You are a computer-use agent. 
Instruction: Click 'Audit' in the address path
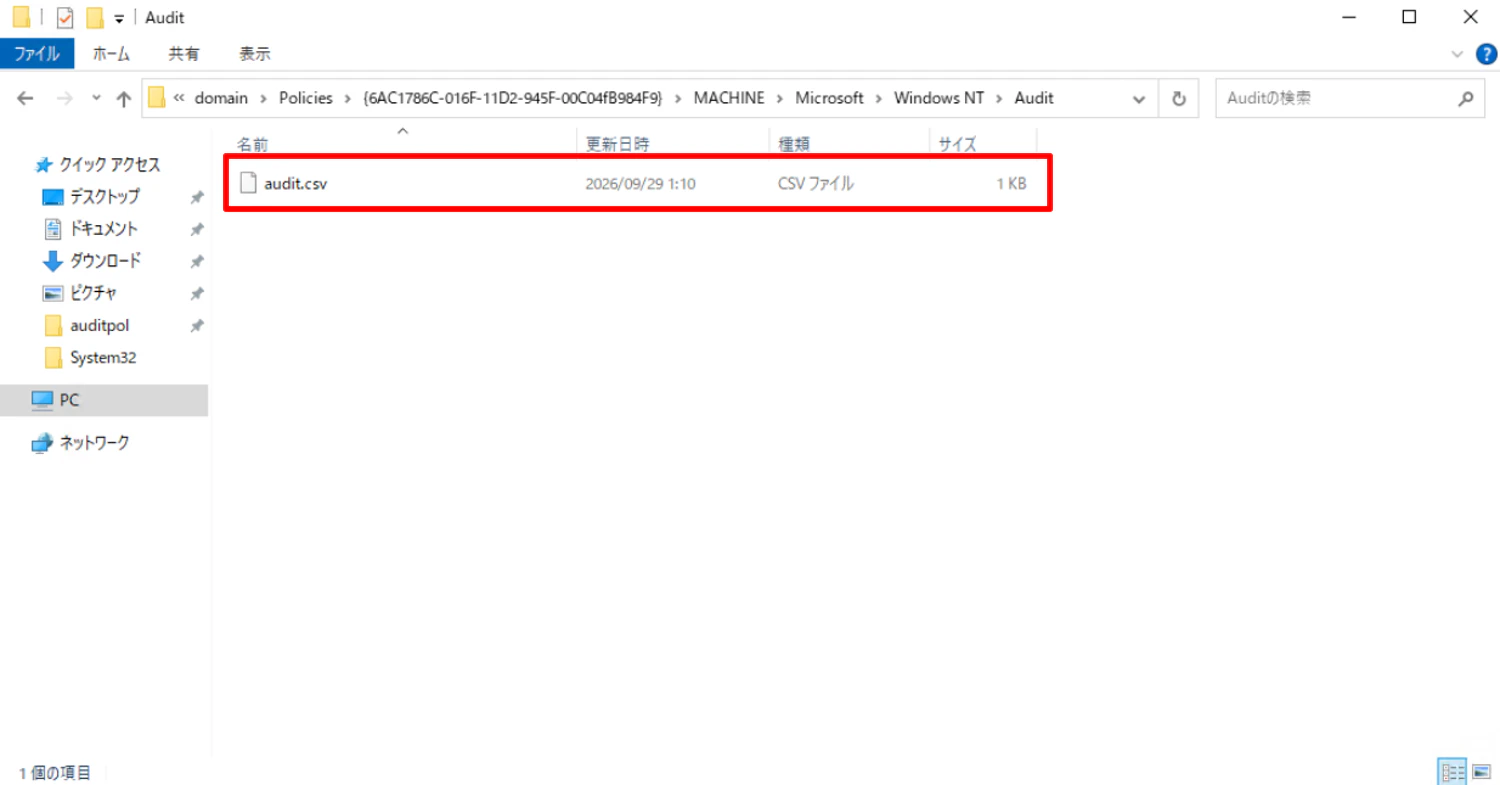point(1034,98)
